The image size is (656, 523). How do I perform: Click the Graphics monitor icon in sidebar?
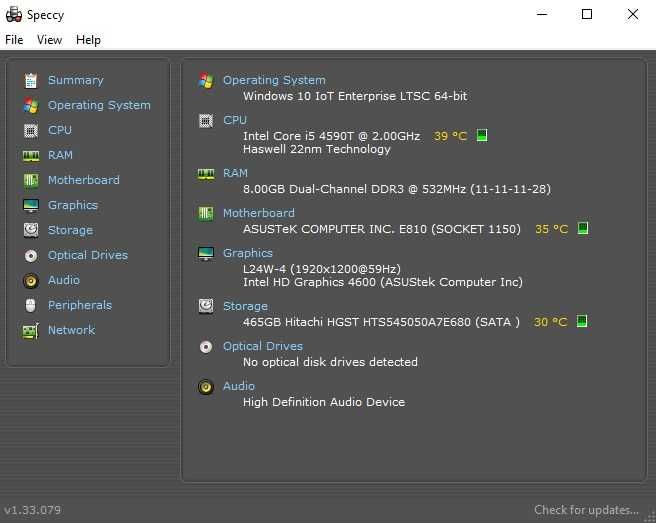click(31, 205)
